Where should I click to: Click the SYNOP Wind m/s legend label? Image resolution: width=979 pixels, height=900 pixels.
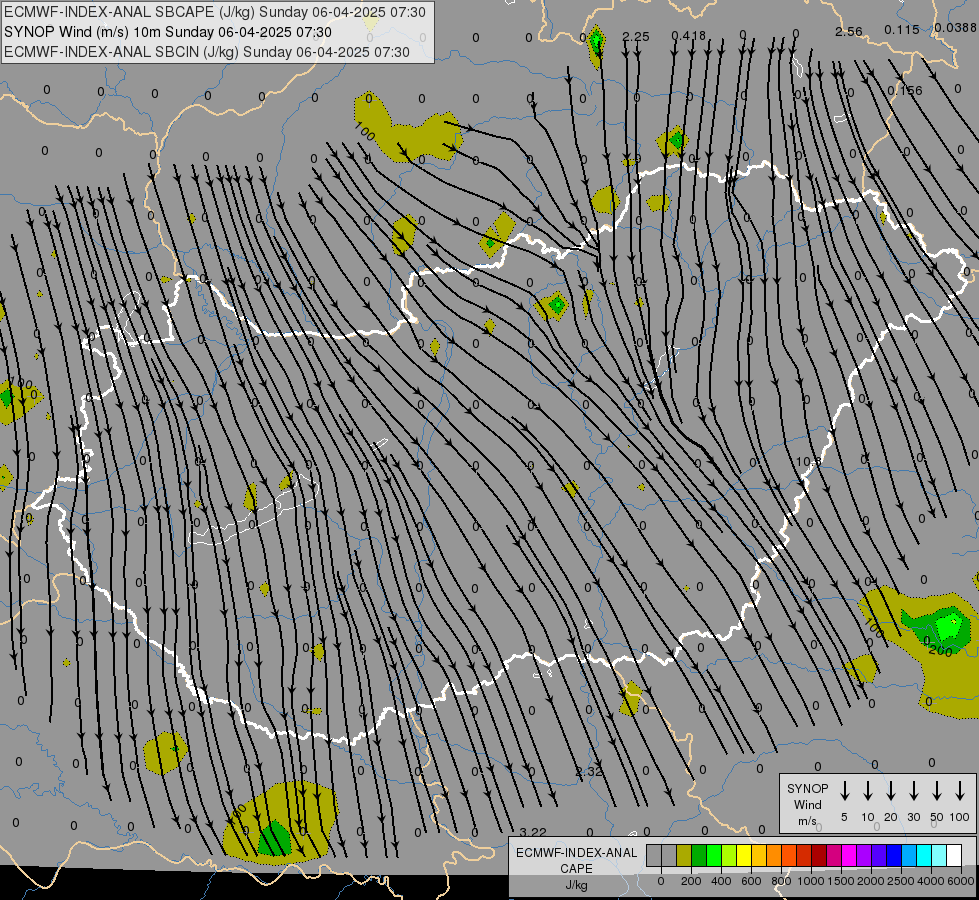point(807,804)
